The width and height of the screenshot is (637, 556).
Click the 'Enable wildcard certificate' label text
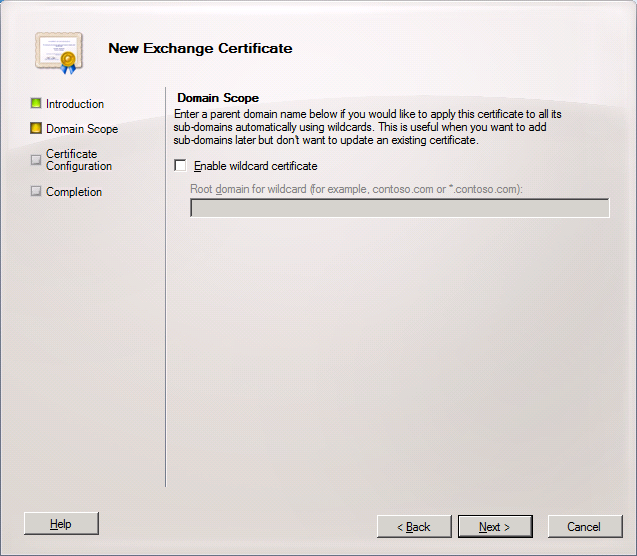tap(255, 166)
